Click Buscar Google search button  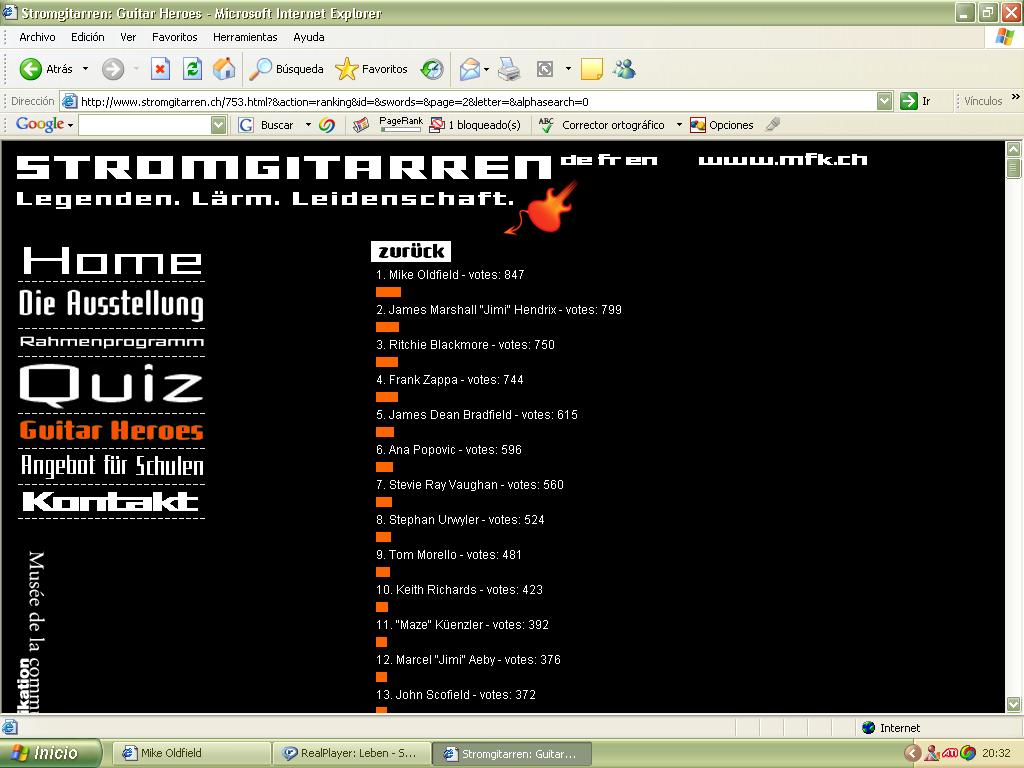266,125
